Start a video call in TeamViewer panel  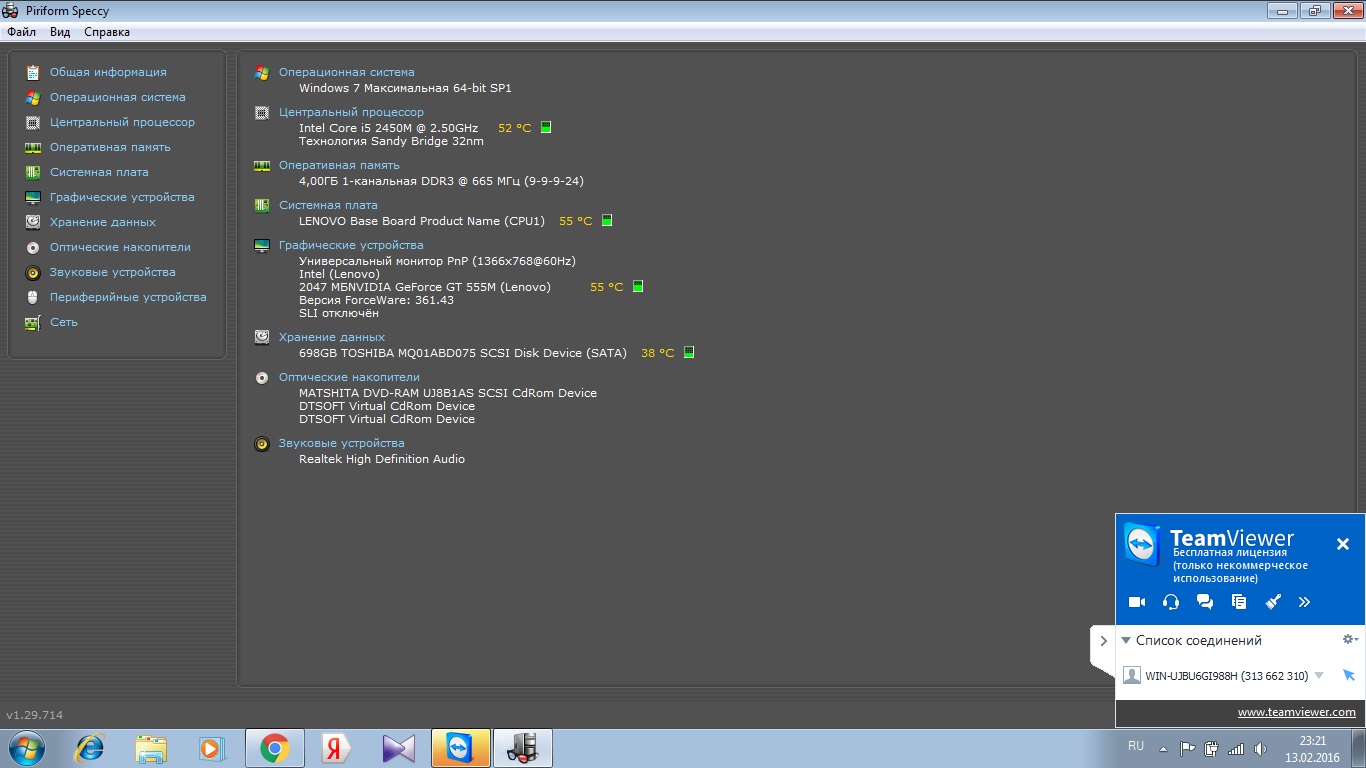tap(1137, 602)
